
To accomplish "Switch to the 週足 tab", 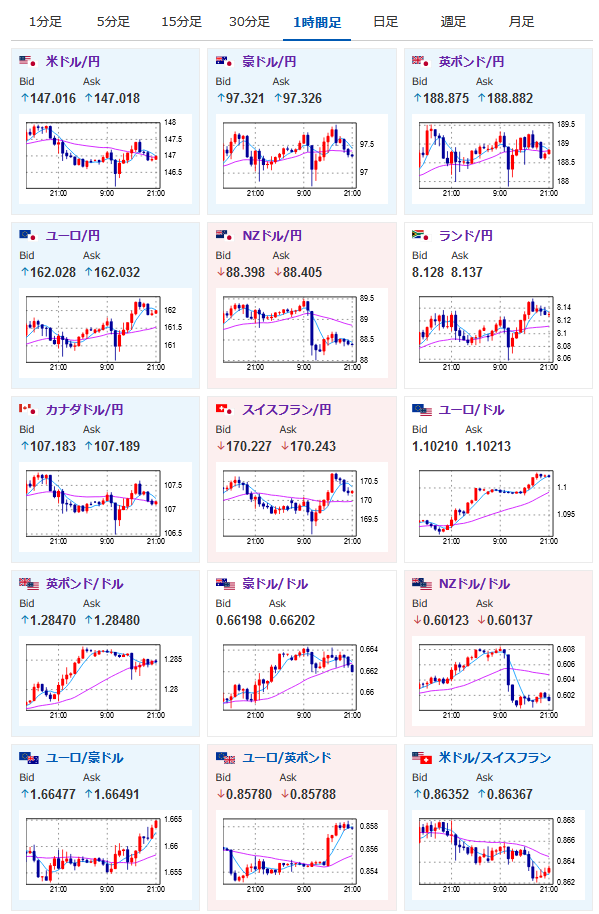I will click(x=453, y=22).
